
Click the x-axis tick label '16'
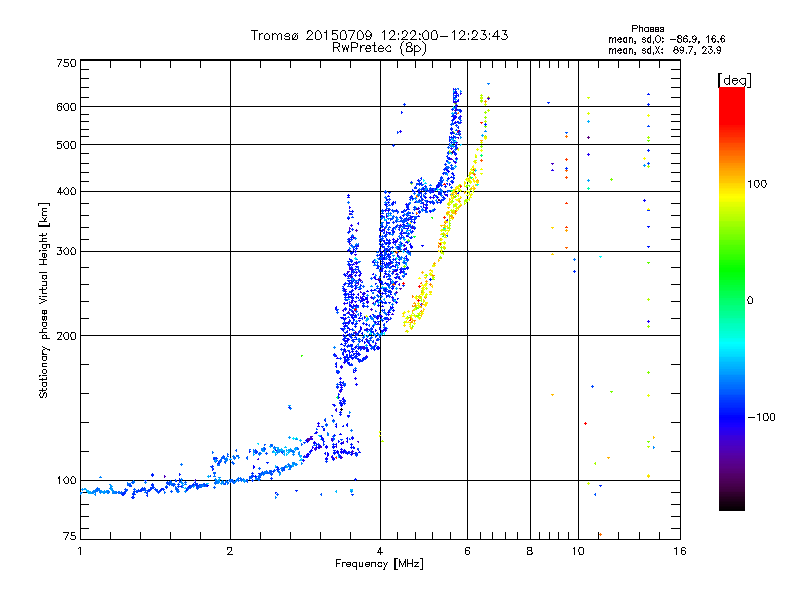(680, 551)
